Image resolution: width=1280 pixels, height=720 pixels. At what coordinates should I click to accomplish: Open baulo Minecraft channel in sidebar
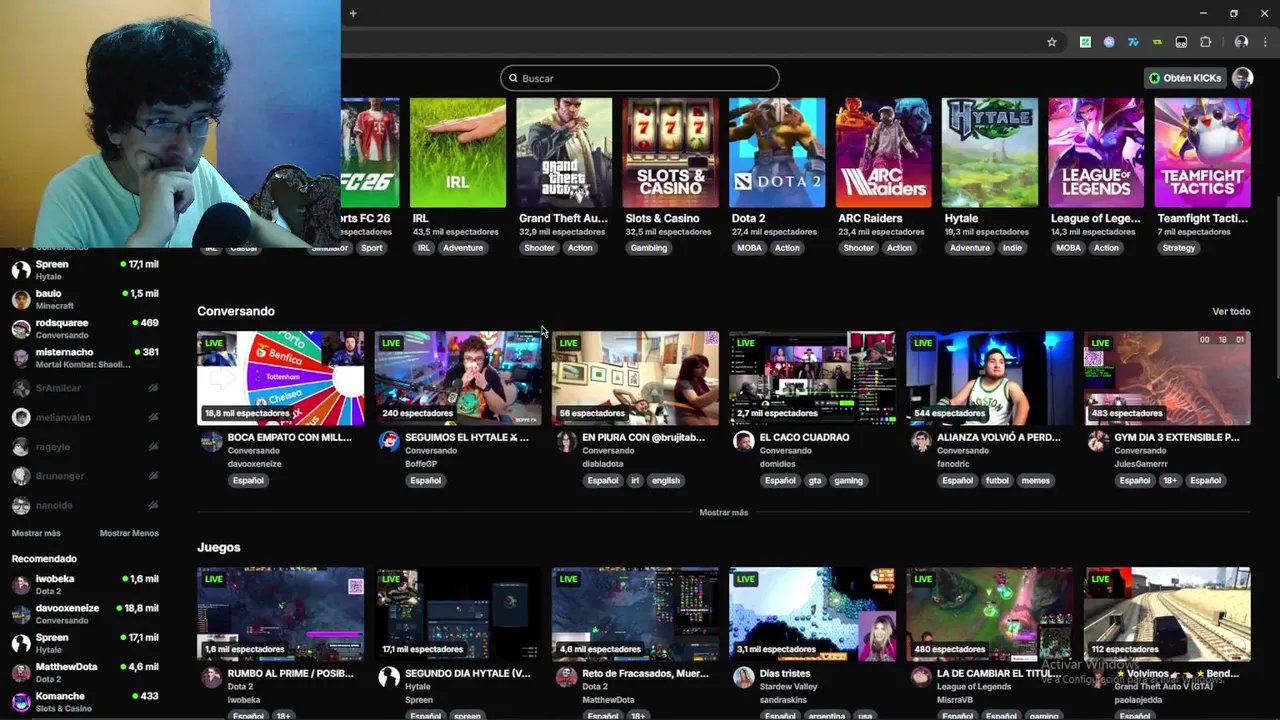pyautogui.click(x=85, y=299)
